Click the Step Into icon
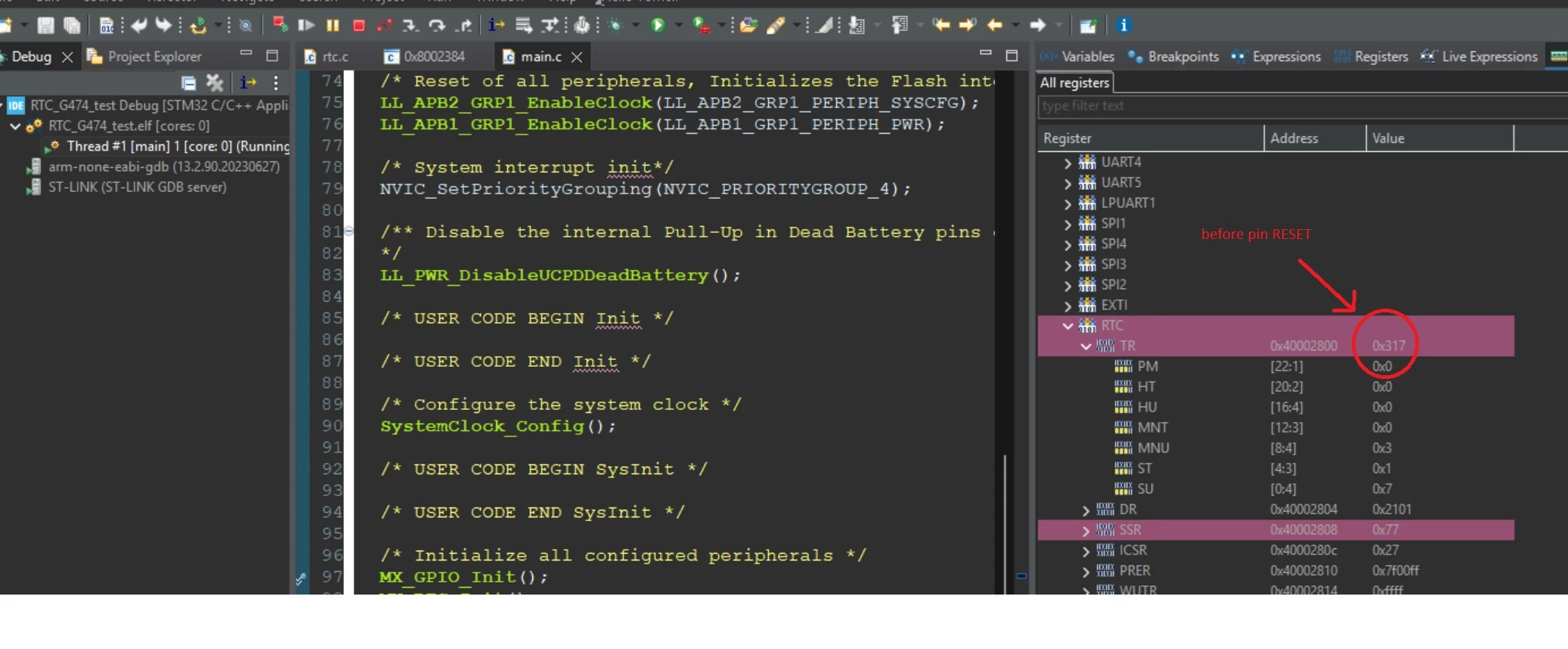Image resolution: width=1568 pixels, height=649 pixels. click(x=411, y=25)
